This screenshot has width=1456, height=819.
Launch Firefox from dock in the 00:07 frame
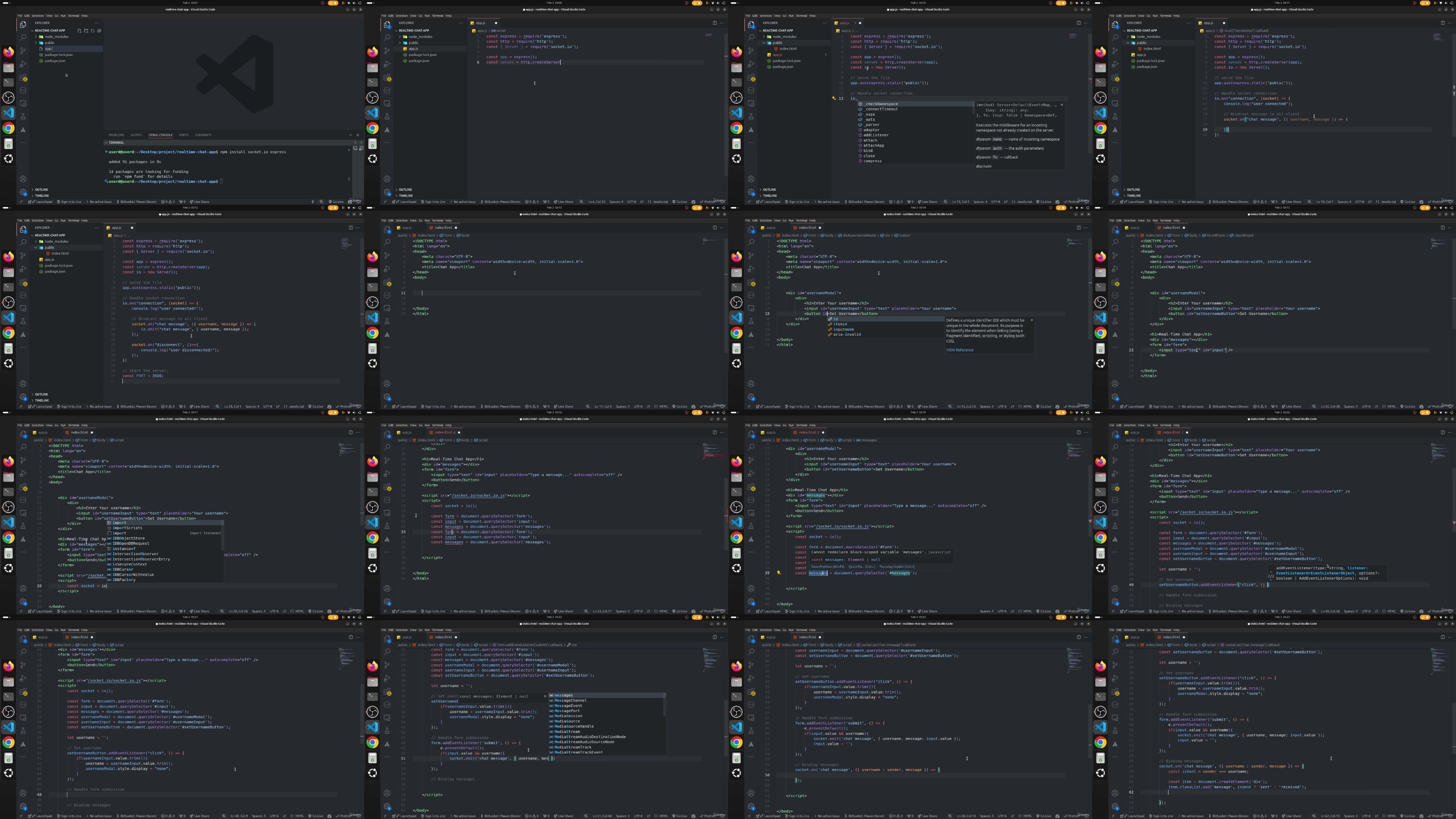(x=9, y=52)
